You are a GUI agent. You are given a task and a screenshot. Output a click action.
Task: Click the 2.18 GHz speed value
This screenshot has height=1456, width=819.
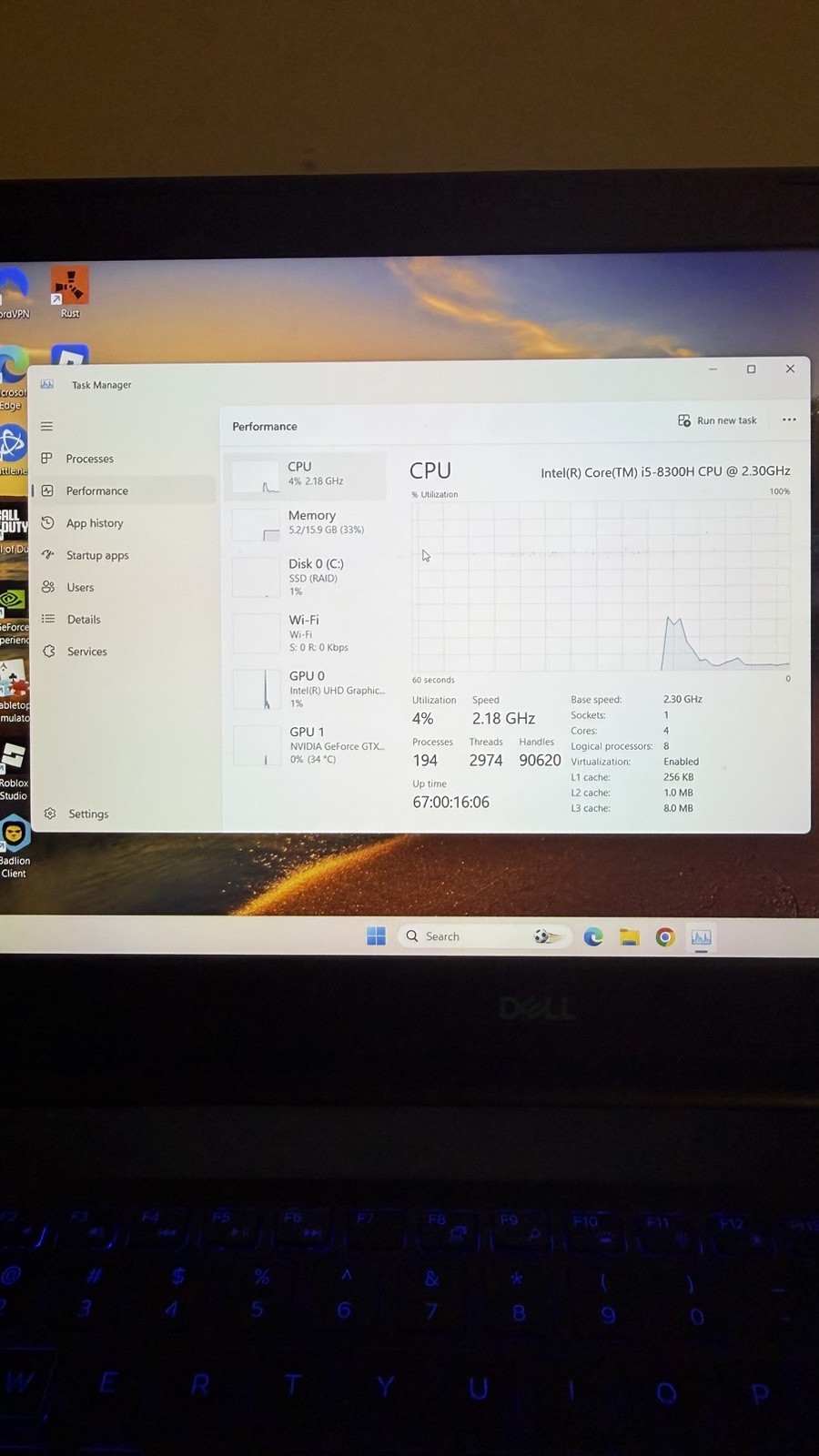coord(503,718)
